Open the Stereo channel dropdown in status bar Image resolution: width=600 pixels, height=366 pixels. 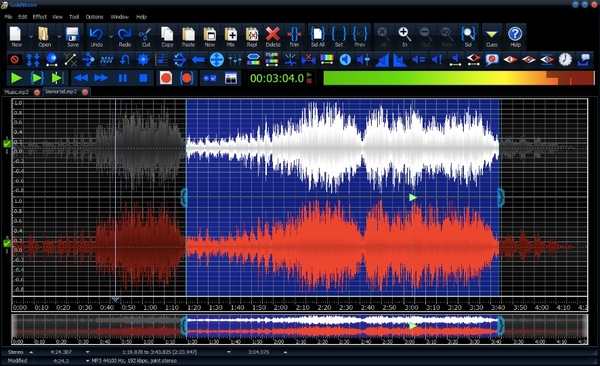pyautogui.click(x=31, y=352)
